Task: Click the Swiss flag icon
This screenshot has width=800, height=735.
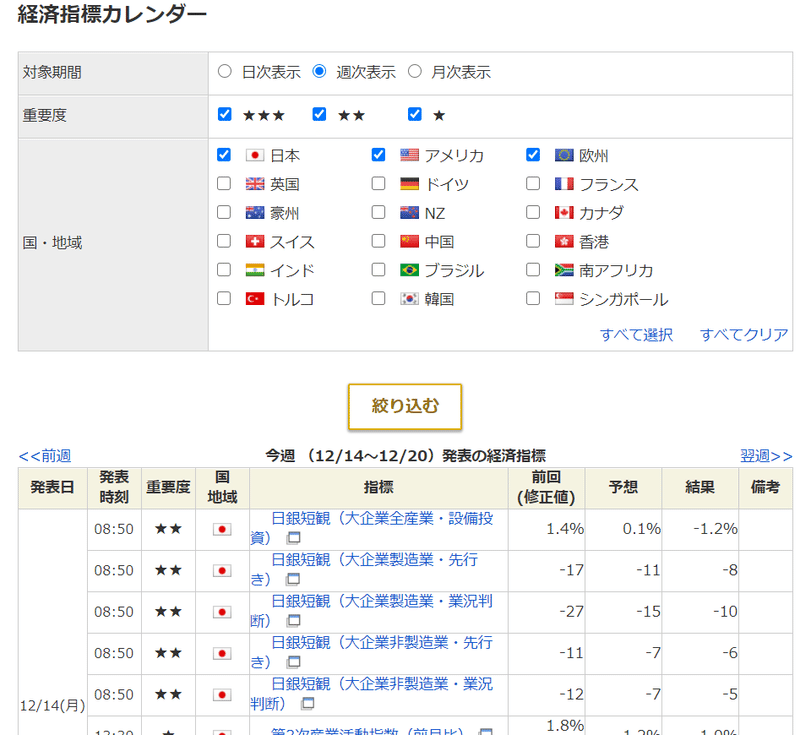Action: click(255, 241)
